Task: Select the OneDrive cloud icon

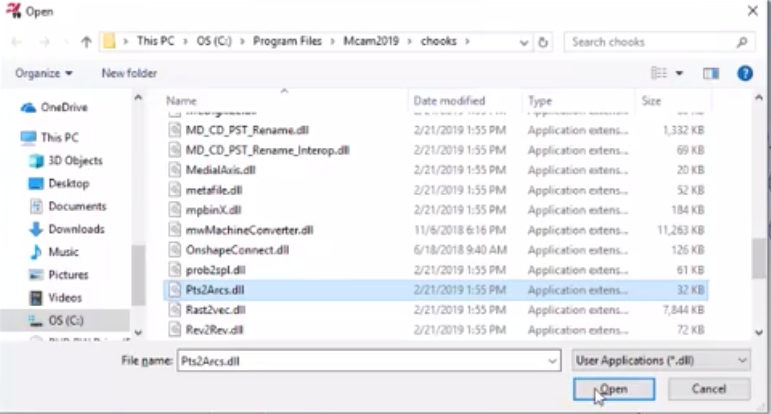Action: coord(29,107)
